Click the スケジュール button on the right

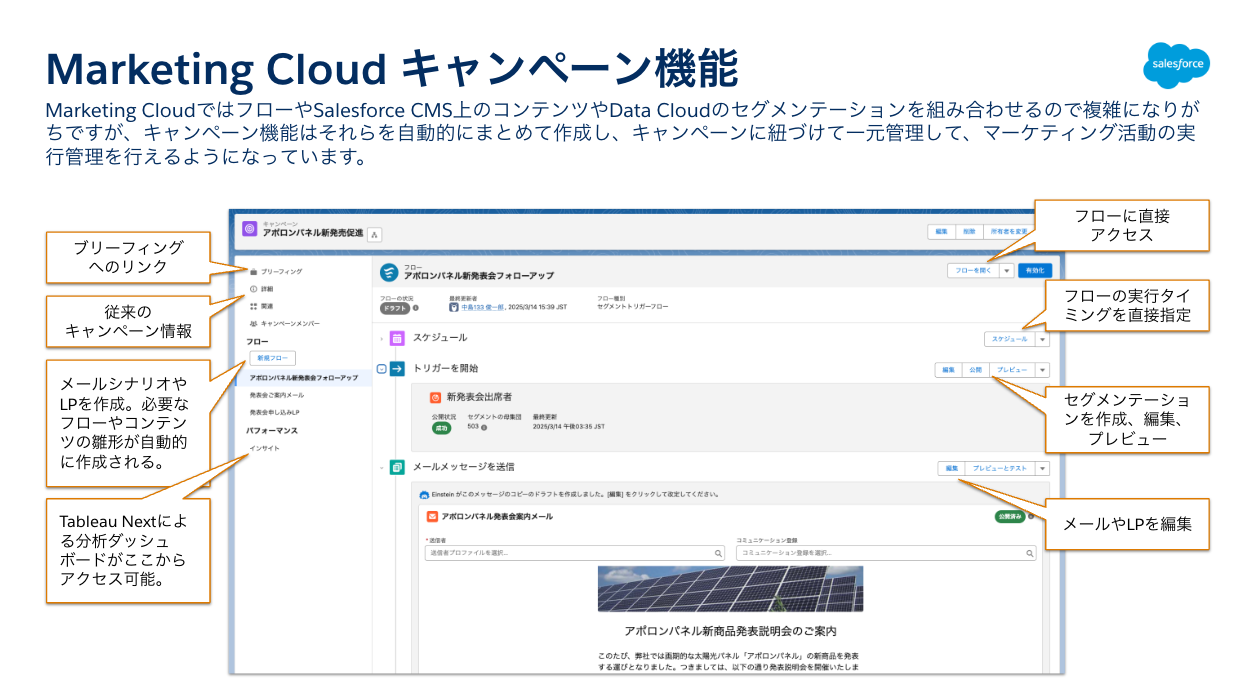pyautogui.click(x=1009, y=339)
